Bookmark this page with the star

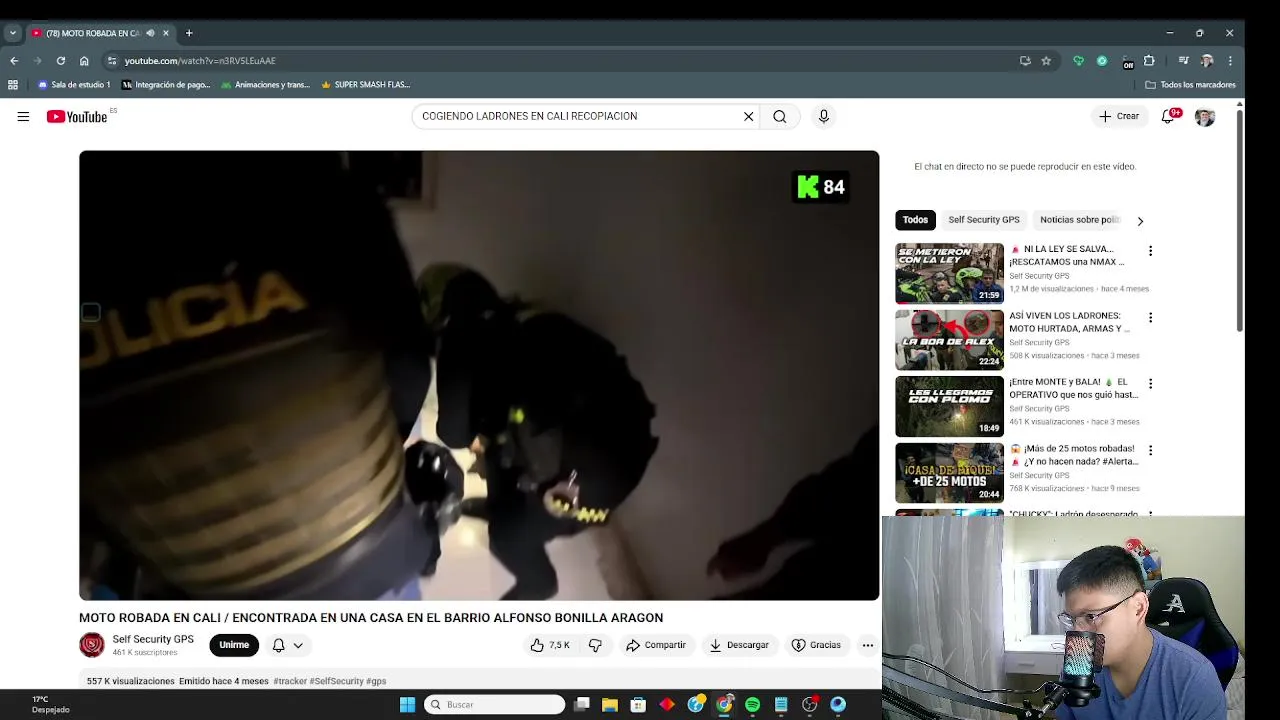point(1046,61)
